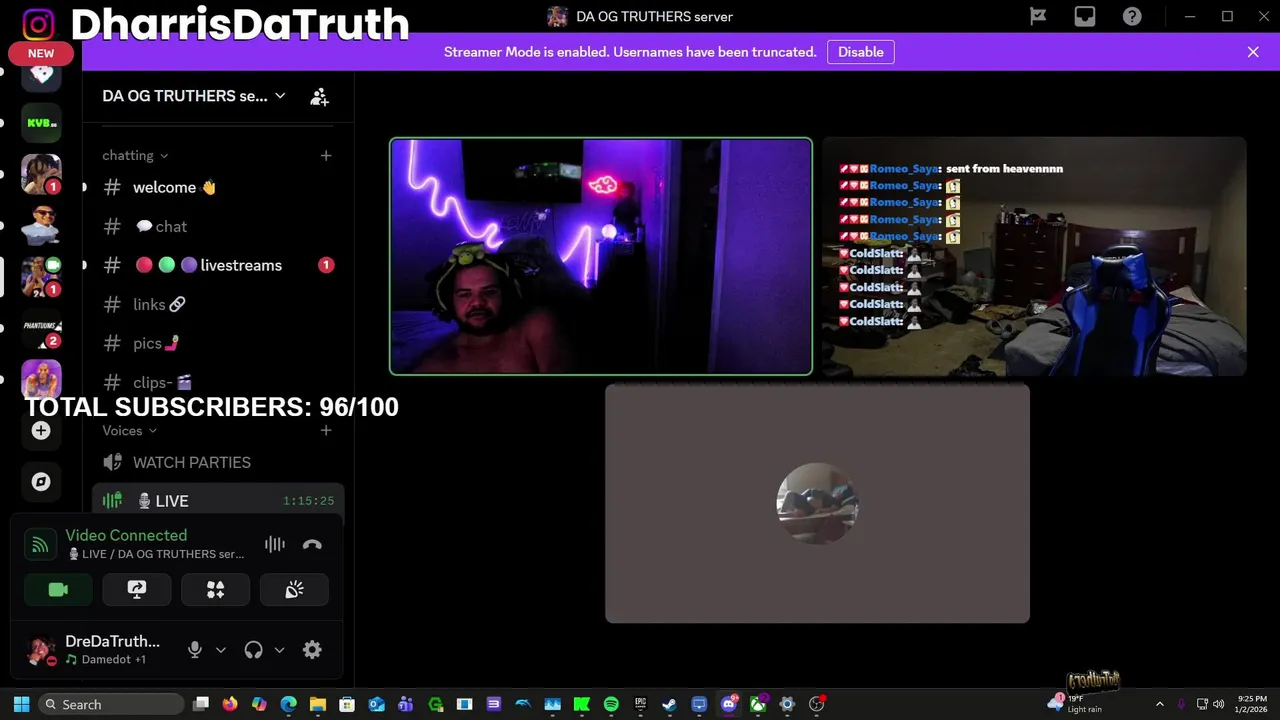Open the livestreams channel
1280x720 pixels.
pyautogui.click(x=218, y=265)
